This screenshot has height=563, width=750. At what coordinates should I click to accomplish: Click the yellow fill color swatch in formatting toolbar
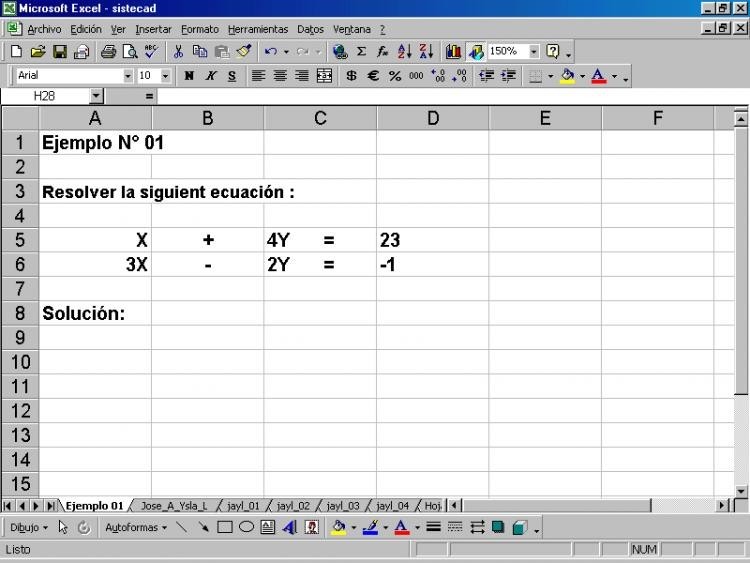point(567,76)
